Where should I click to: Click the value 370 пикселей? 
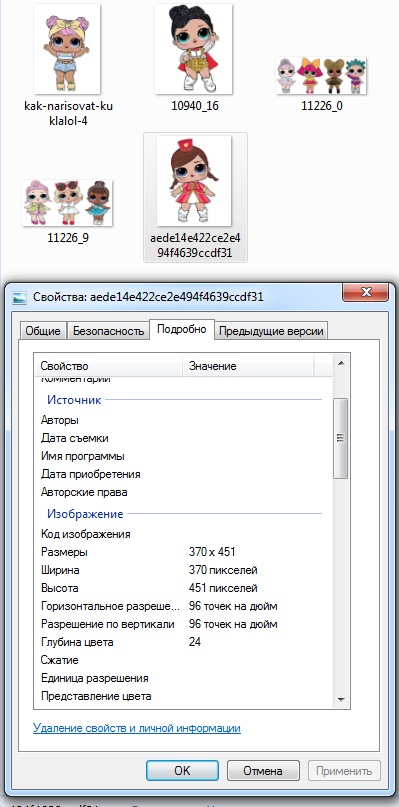point(223,570)
